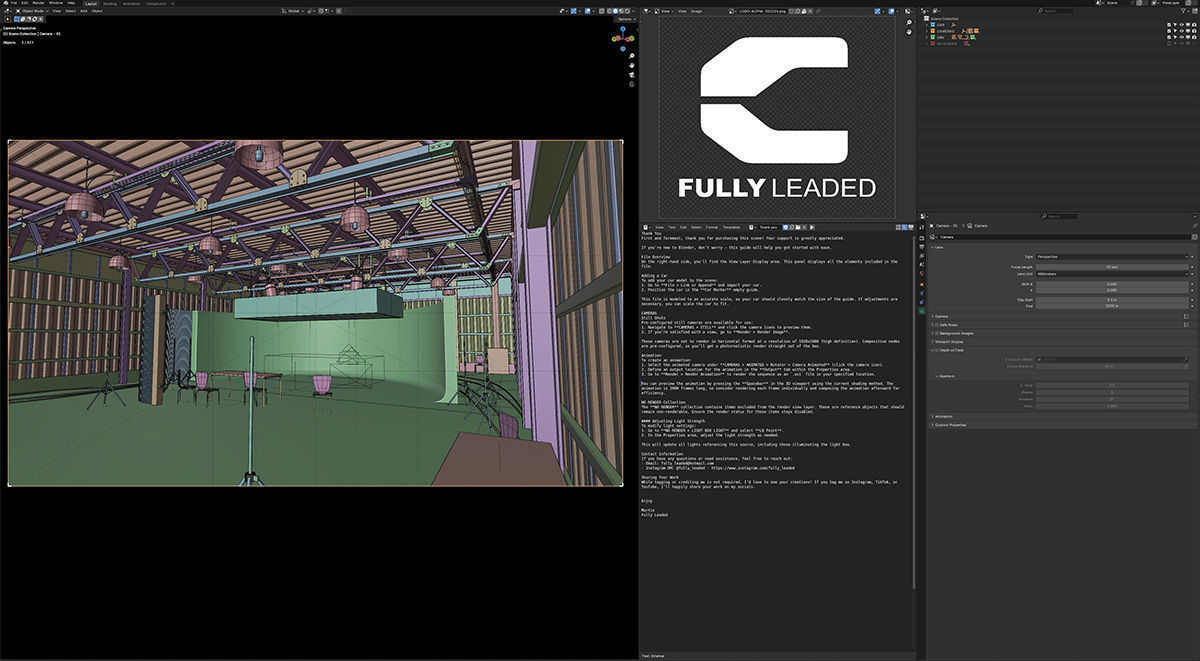
Task: Switch to the Animation workspace tab
Action: [x=132, y=3]
